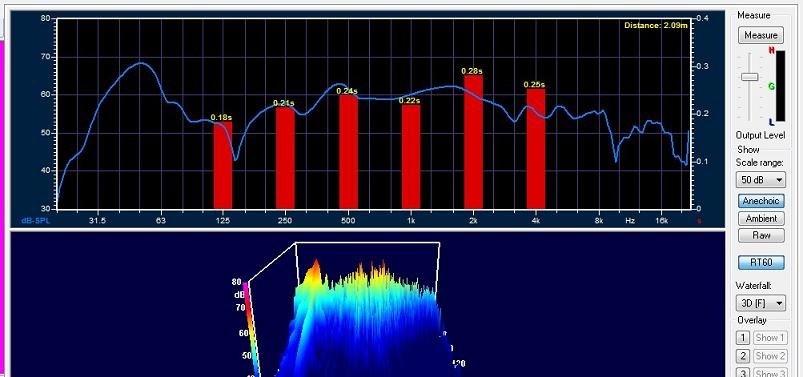Viewport: 803px width, 377px height.
Task: Select overlay slot 1 button
Action: [x=743, y=338]
